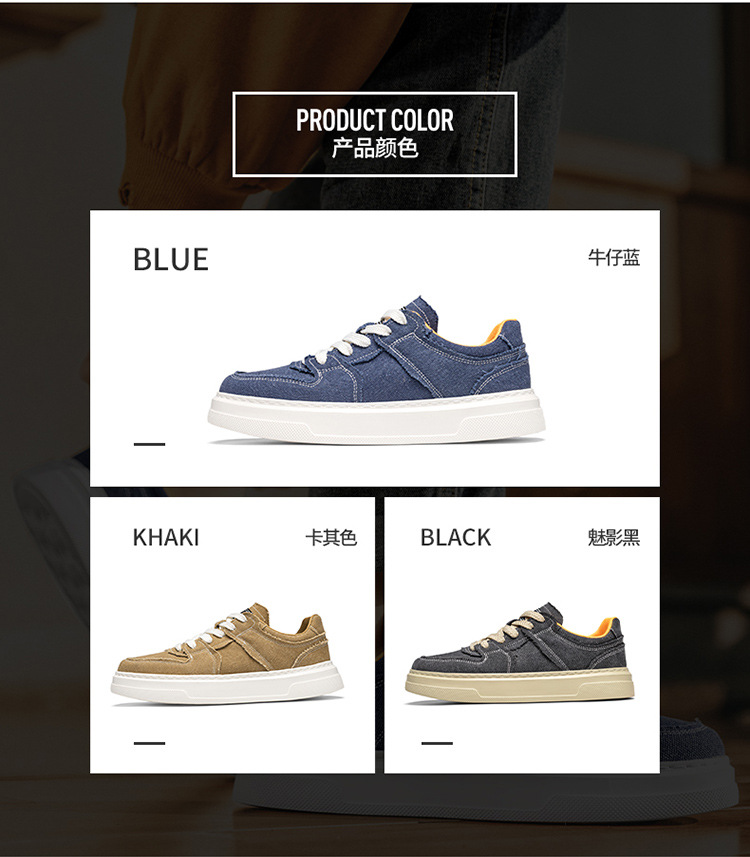Click the khaki sneaker image
This screenshot has width=750, height=857.
227,654
